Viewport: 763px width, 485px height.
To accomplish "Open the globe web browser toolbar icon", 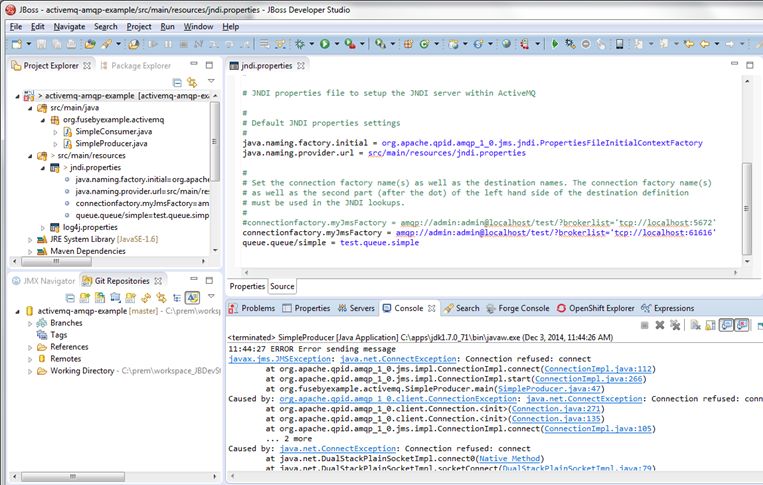I will click(507, 44).
